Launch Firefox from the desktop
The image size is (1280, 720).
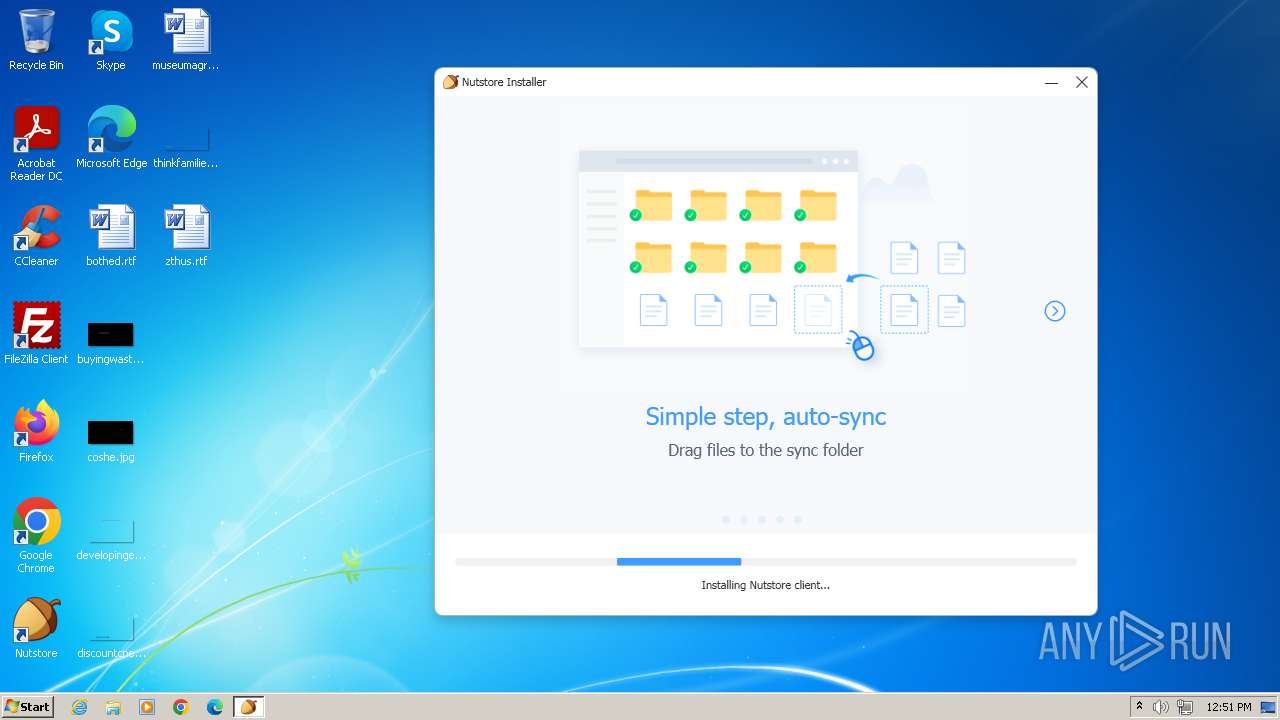(36, 432)
